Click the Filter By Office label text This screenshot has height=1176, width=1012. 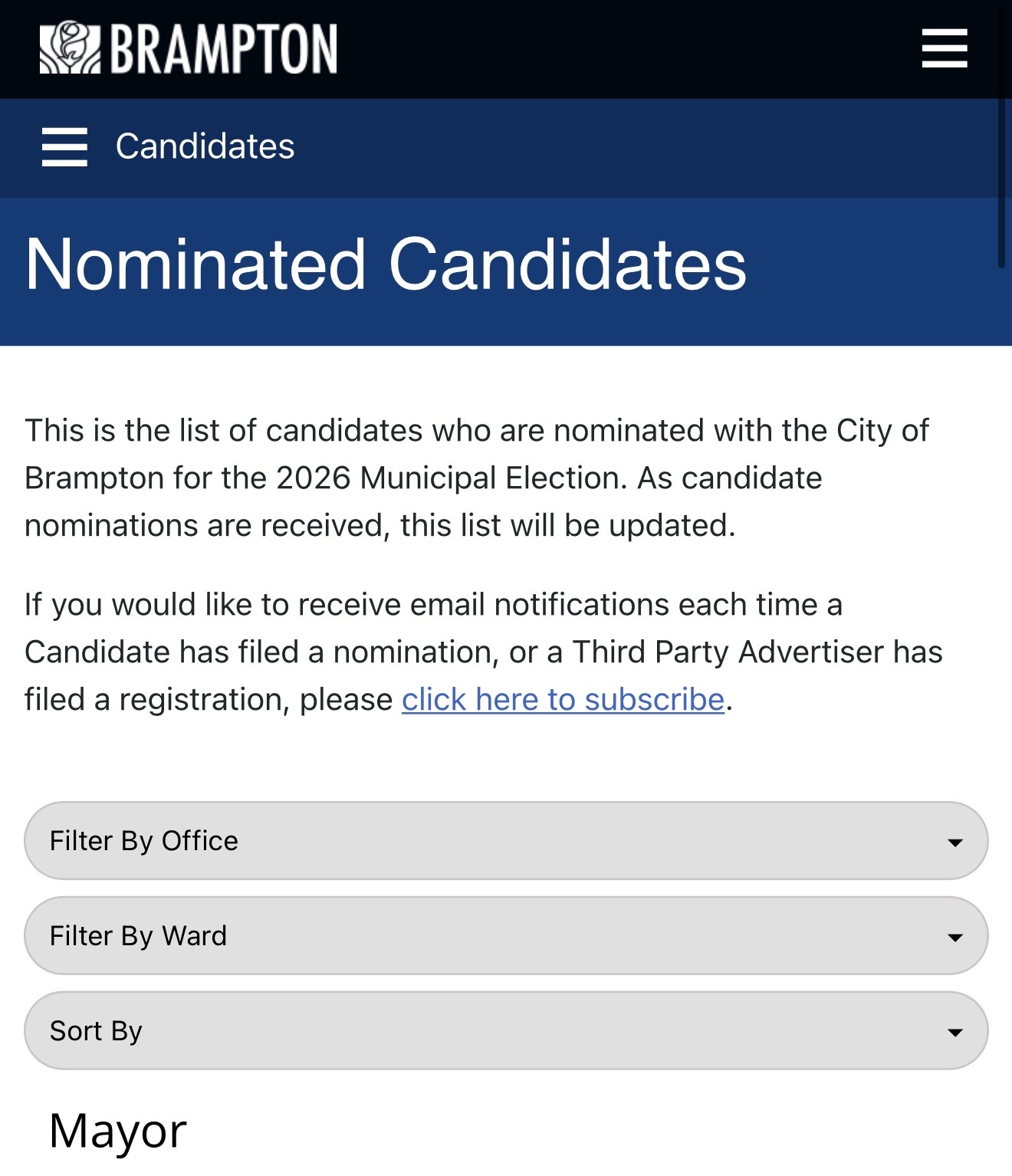(144, 841)
